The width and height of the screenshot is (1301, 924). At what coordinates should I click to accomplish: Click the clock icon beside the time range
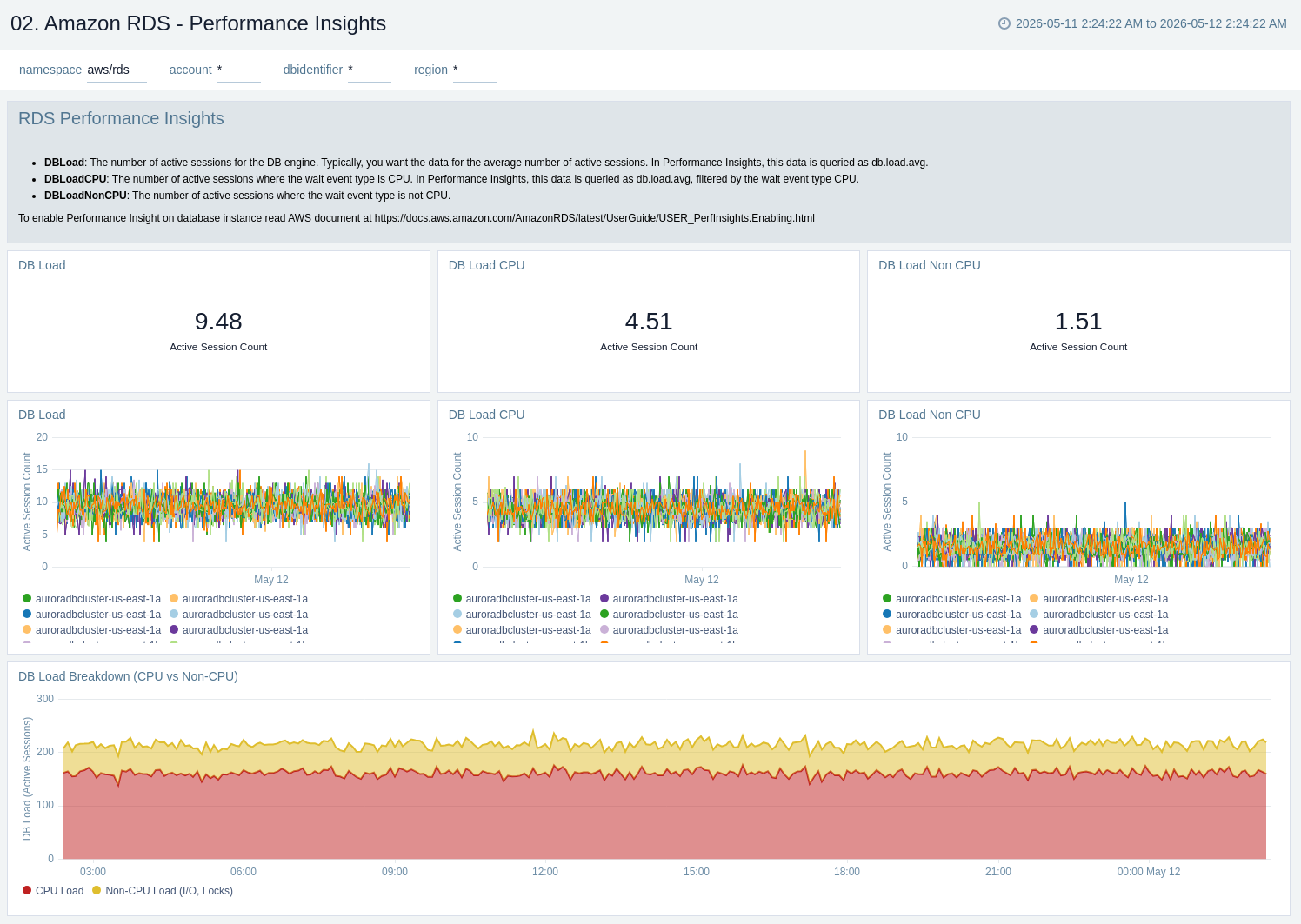(x=1004, y=23)
